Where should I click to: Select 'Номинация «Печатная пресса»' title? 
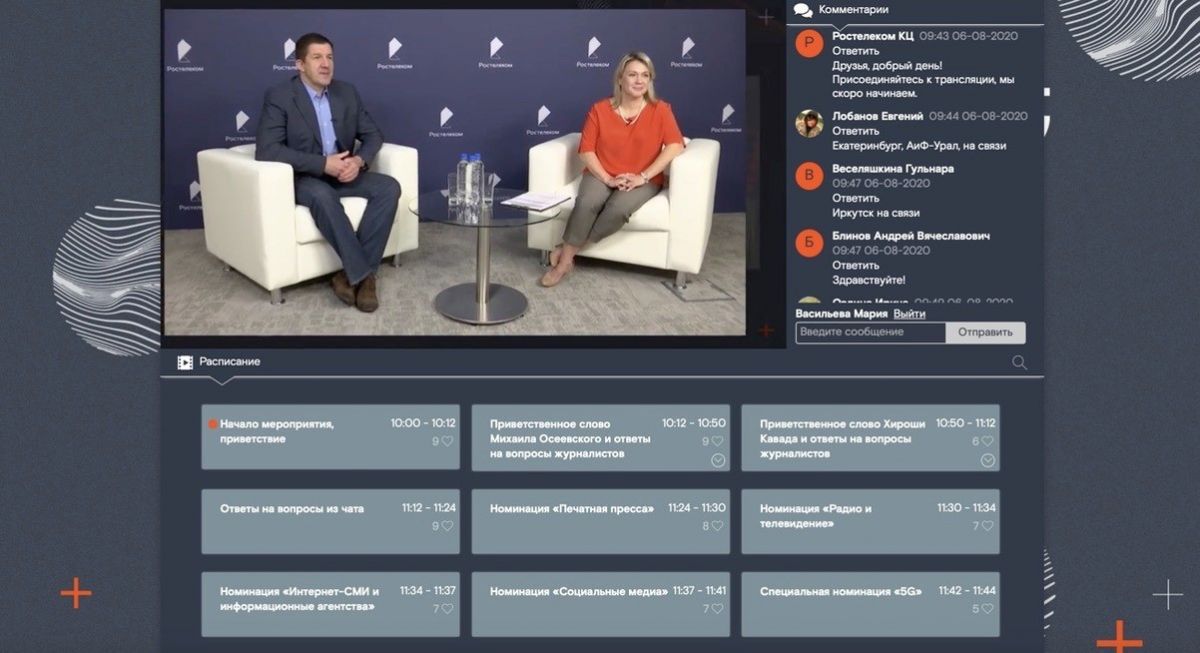[572, 509]
